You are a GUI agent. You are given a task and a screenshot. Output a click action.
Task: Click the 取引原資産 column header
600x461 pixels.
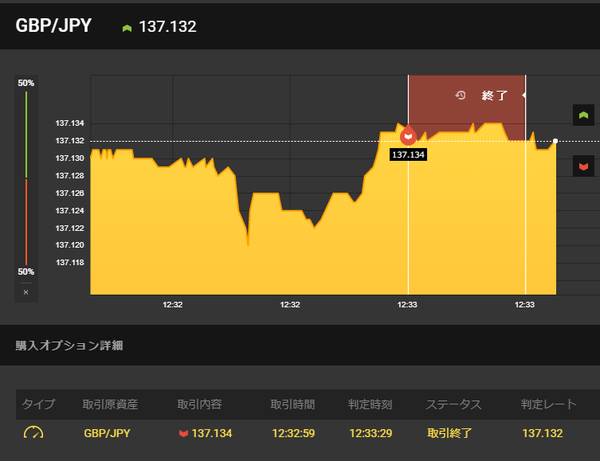click(x=110, y=404)
